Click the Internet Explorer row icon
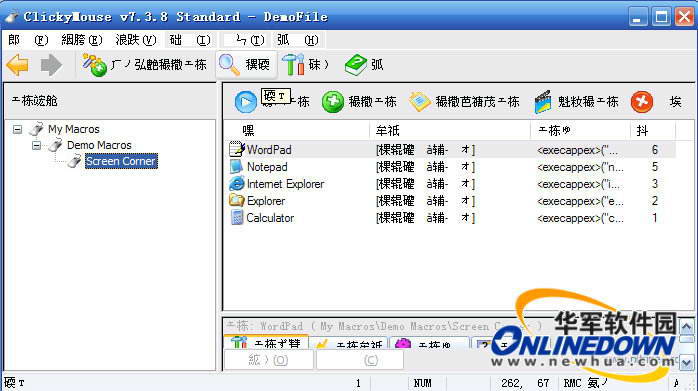 click(x=236, y=183)
